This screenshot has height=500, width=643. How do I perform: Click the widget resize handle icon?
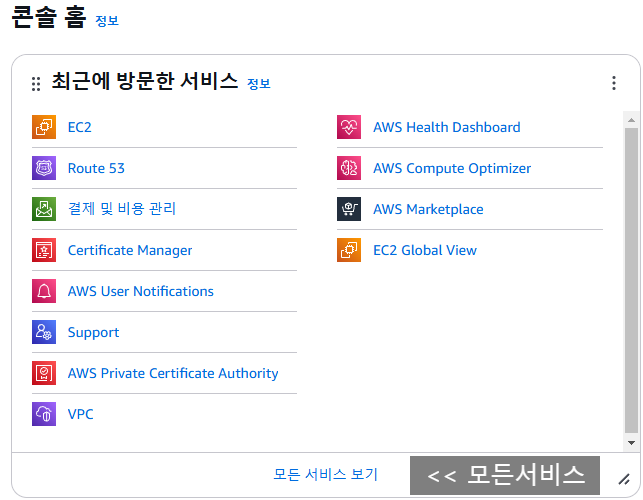point(624,479)
